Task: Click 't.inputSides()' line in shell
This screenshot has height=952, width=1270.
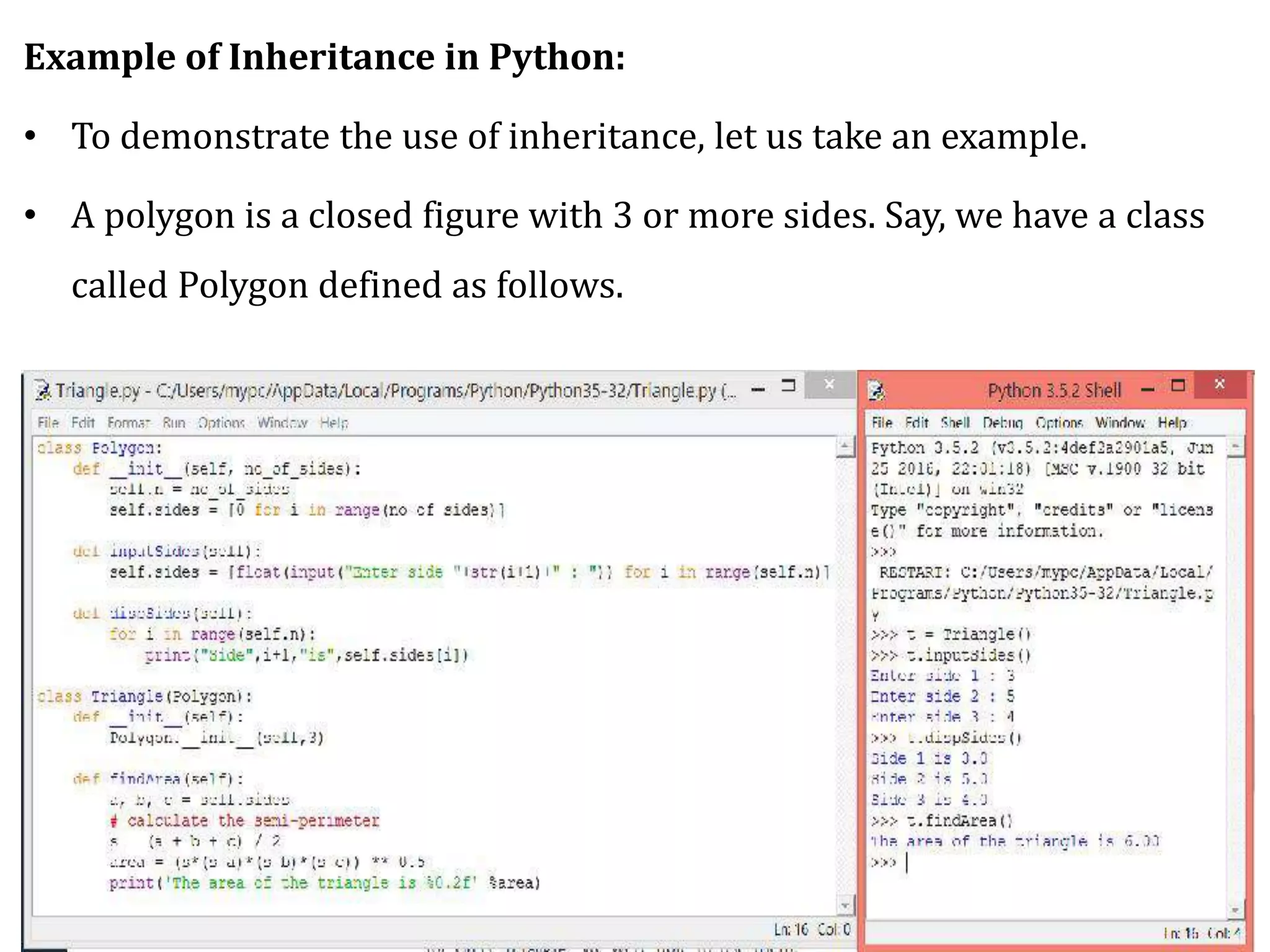Action: [951, 655]
